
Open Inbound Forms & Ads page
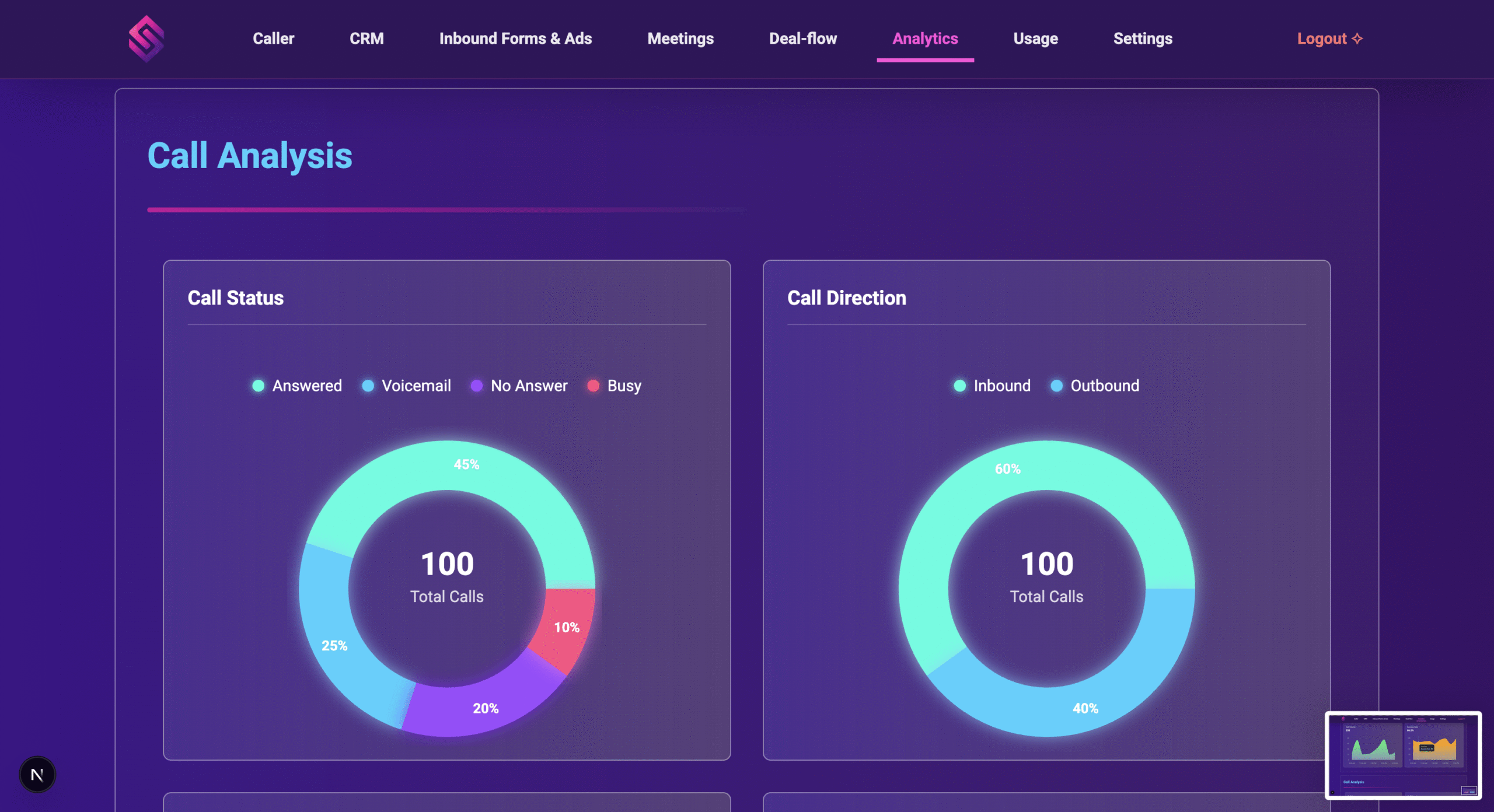(515, 38)
